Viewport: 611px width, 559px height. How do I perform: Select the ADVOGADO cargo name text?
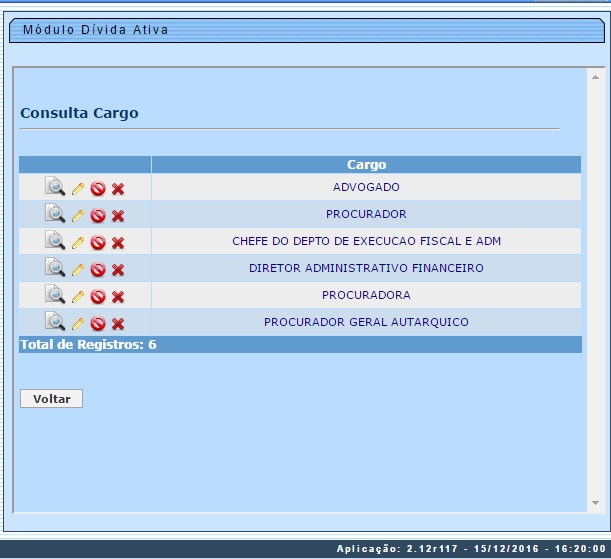(366, 187)
